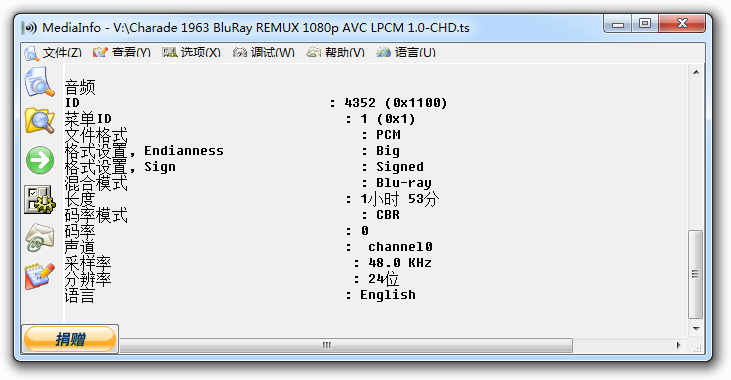Open file icon with magnifier in sidebar
The height and width of the screenshot is (380, 731).
tap(39, 82)
